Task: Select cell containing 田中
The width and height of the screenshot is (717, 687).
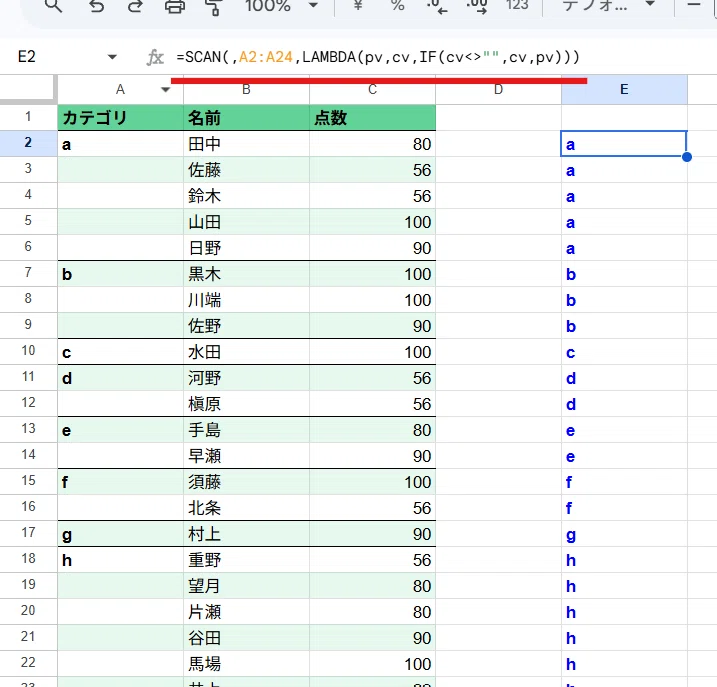Action: [246, 144]
